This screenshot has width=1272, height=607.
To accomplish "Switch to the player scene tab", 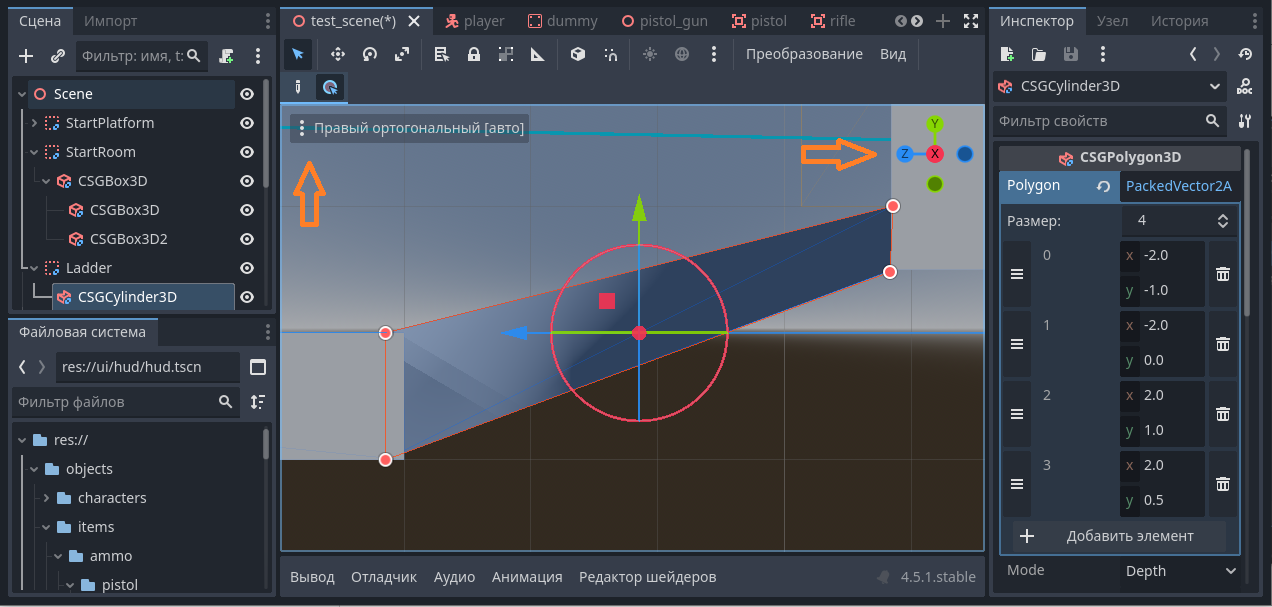I will (x=475, y=21).
